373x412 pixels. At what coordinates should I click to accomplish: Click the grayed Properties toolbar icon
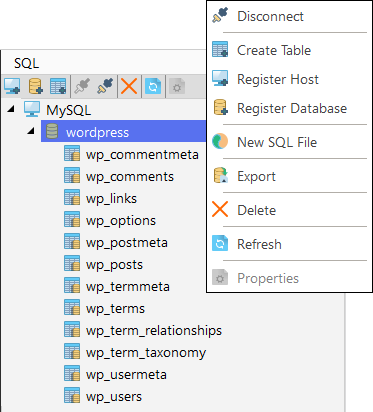[x=177, y=87]
